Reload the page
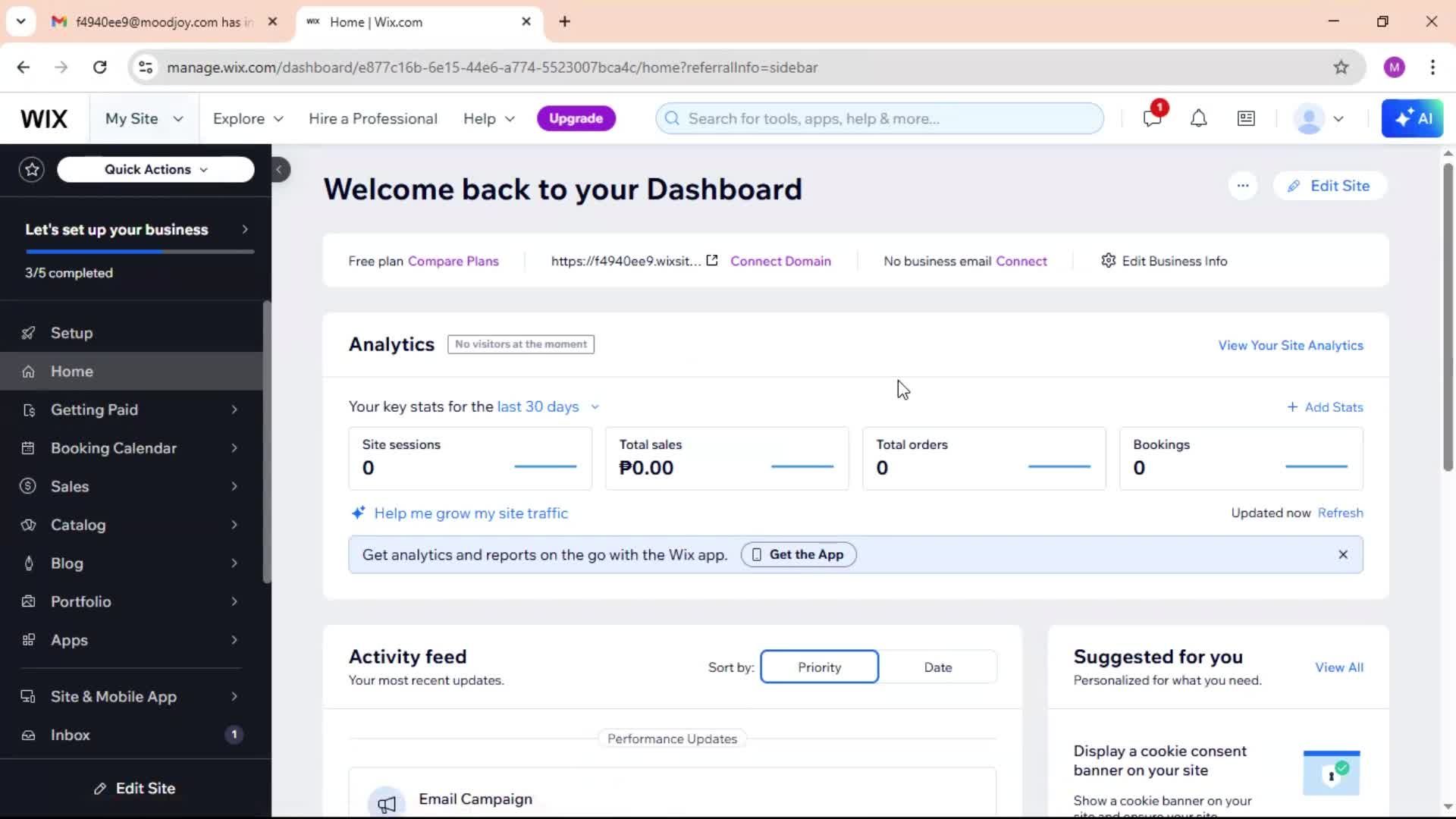1456x819 pixels. (x=100, y=67)
